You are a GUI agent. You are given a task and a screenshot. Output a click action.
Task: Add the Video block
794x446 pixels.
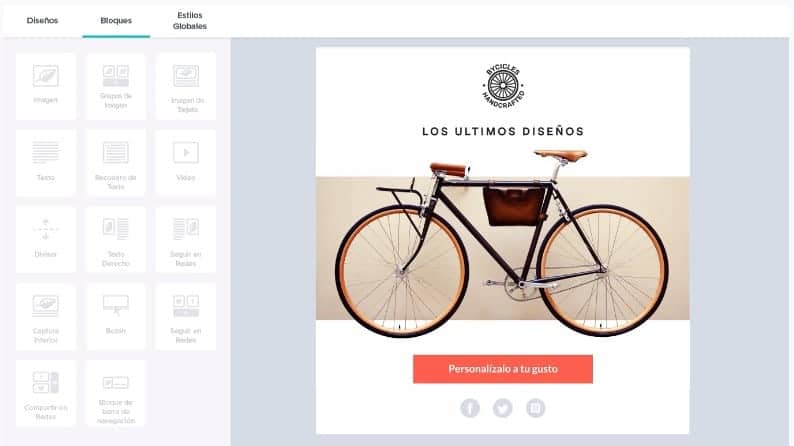pos(186,163)
